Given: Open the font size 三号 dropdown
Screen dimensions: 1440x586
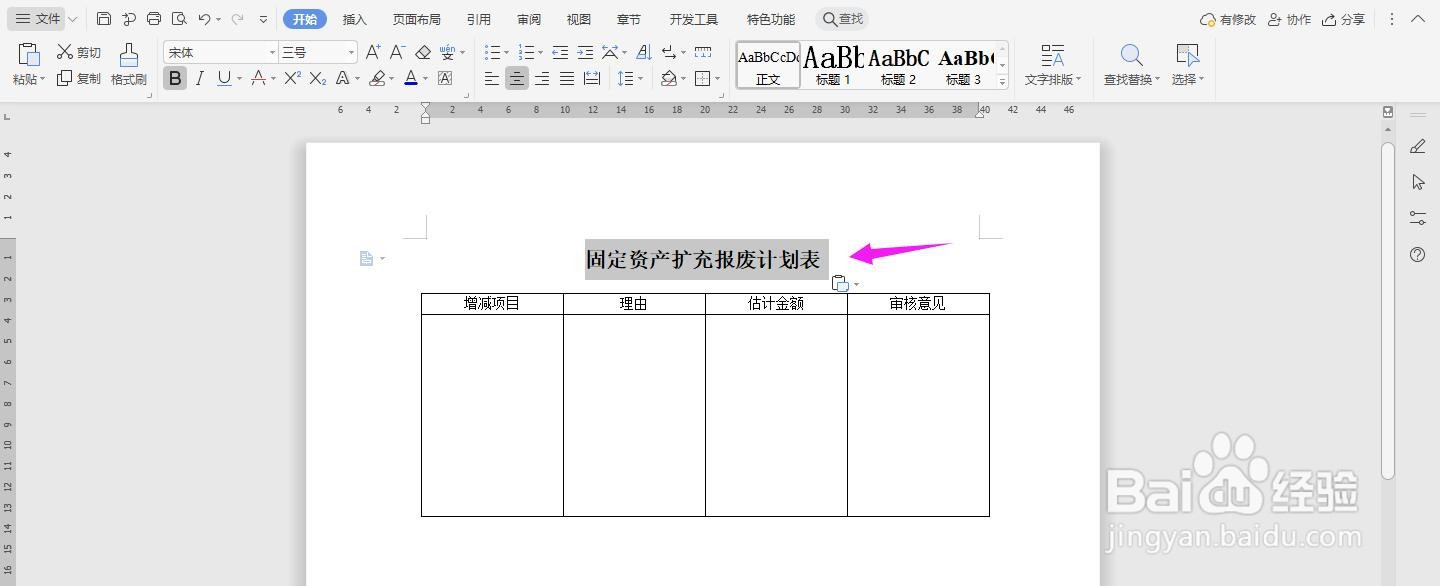Looking at the screenshot, I should (351, 52).
